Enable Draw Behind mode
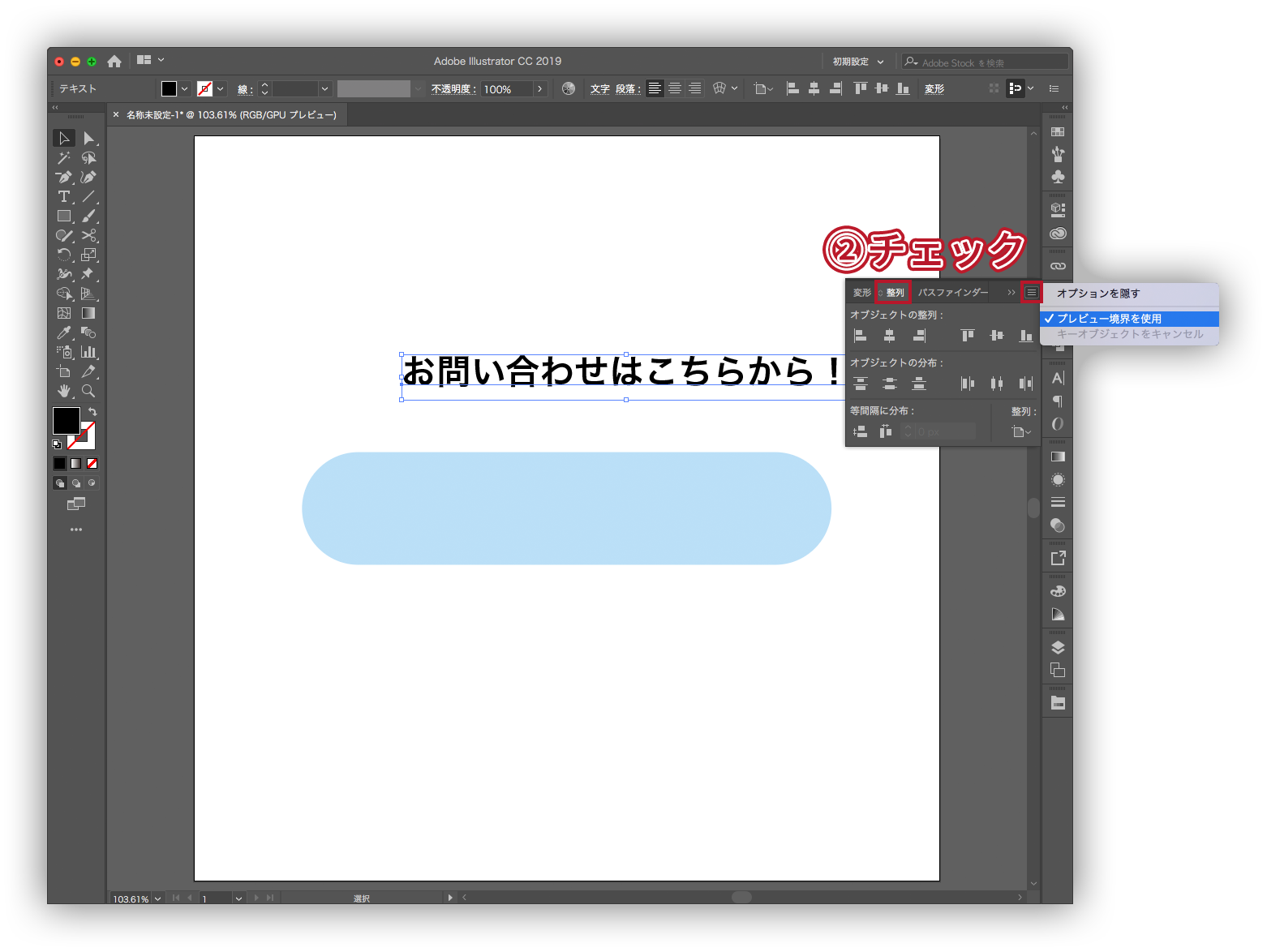This screenshot has height=952, width=1267. pos(76,483)
